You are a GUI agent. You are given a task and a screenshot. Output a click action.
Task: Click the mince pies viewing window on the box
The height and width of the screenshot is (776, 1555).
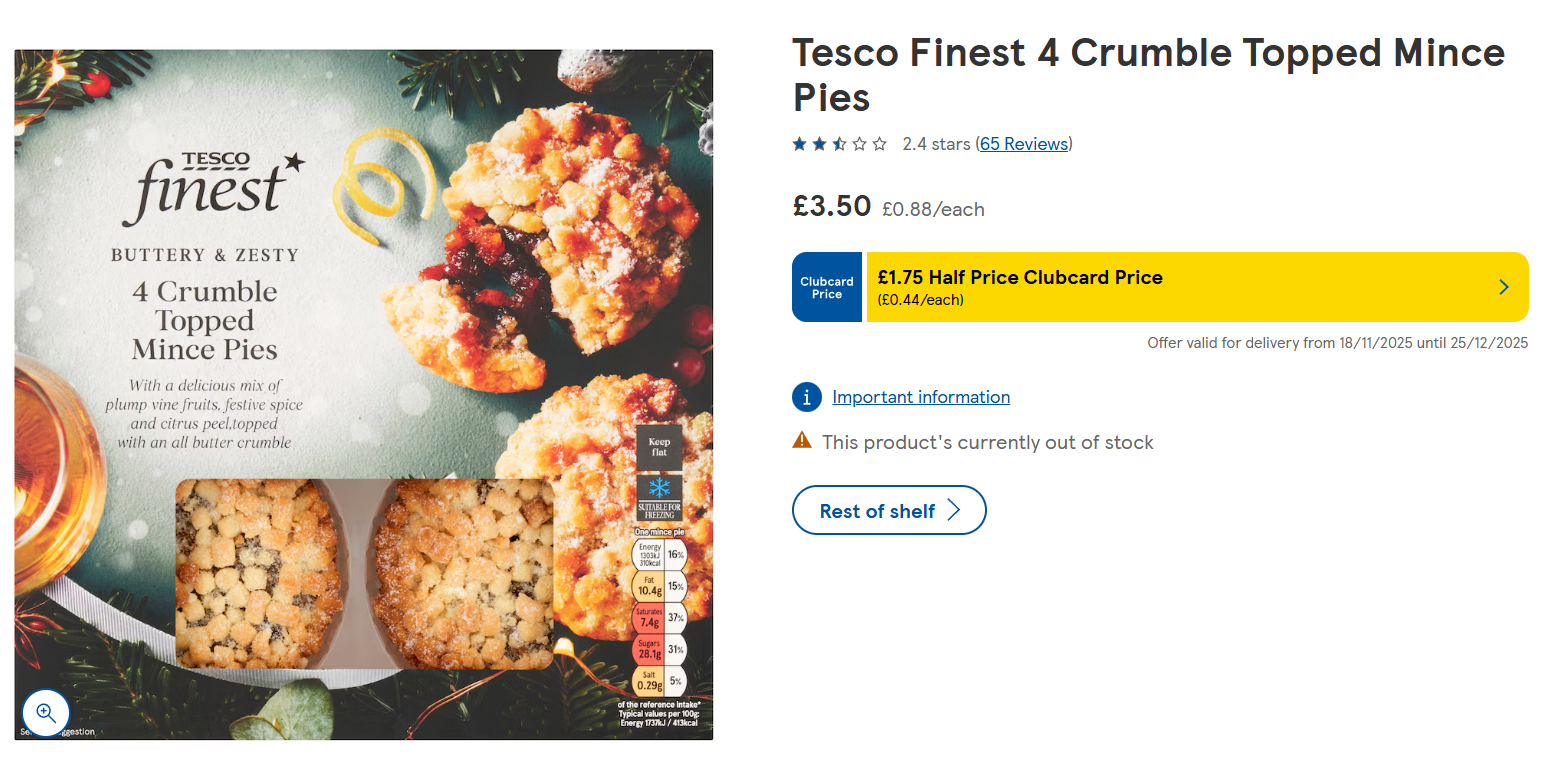364,573
